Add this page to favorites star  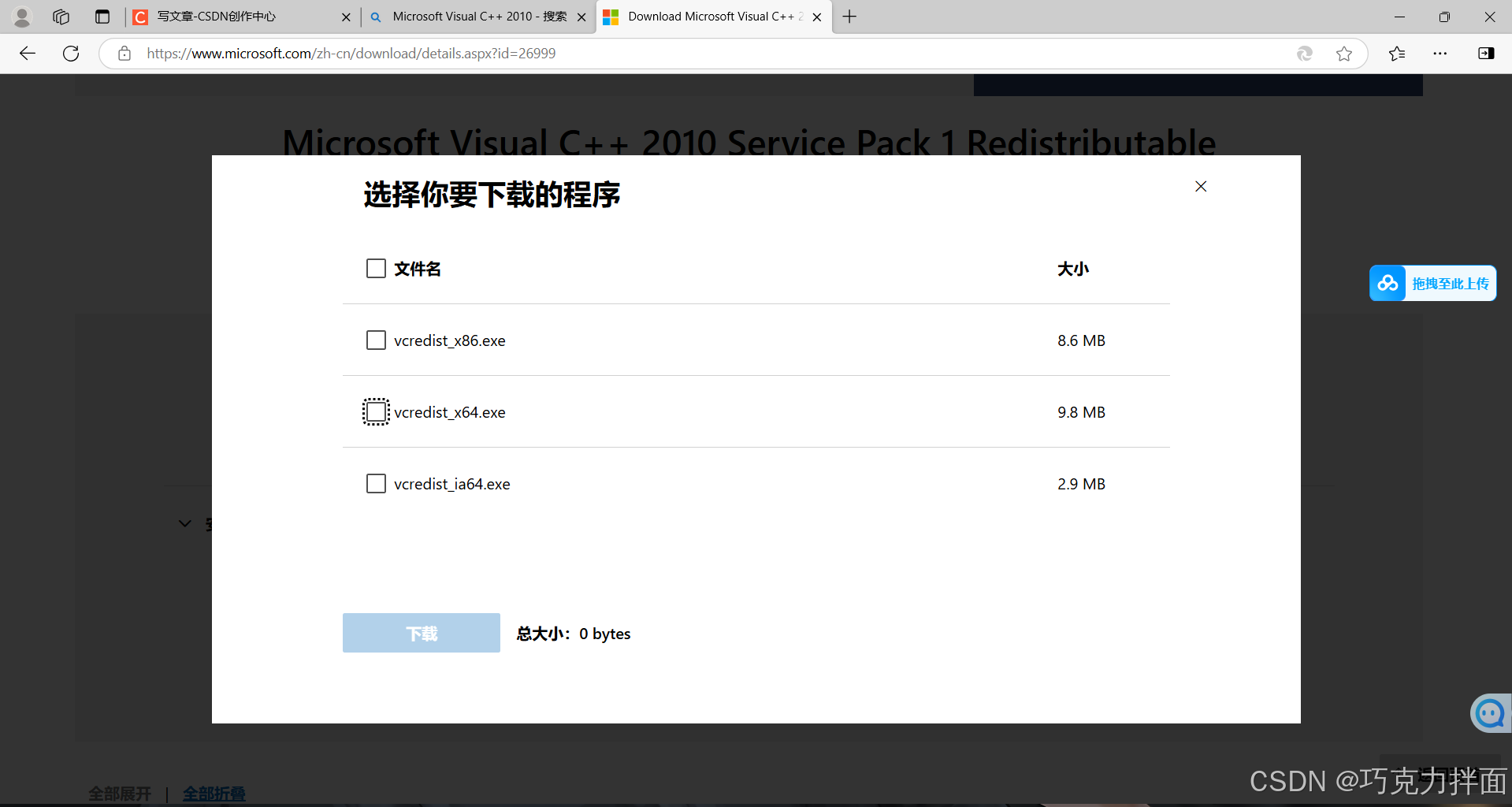[1344, 54]
